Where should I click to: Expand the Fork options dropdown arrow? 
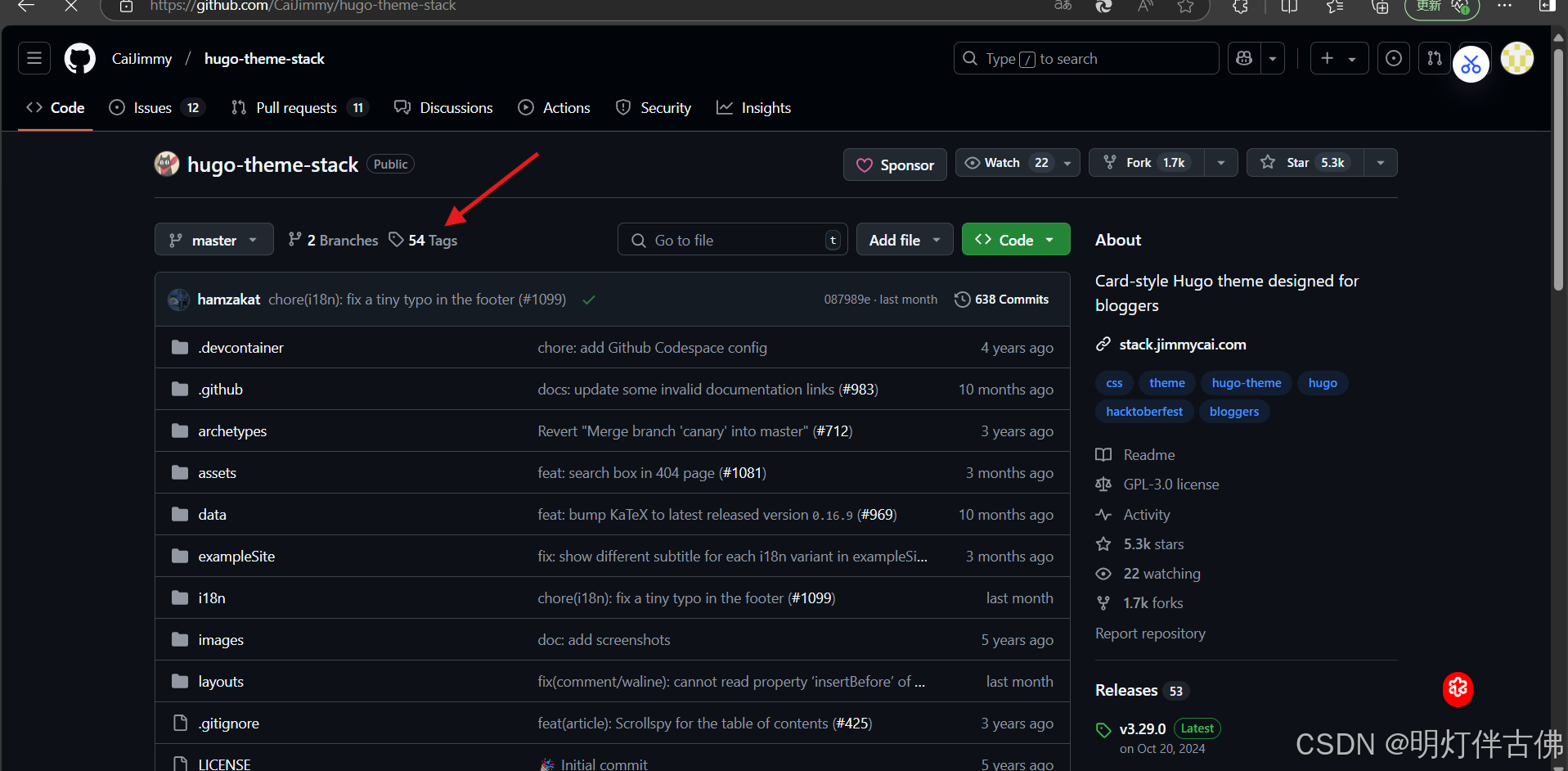(1221, 163)
